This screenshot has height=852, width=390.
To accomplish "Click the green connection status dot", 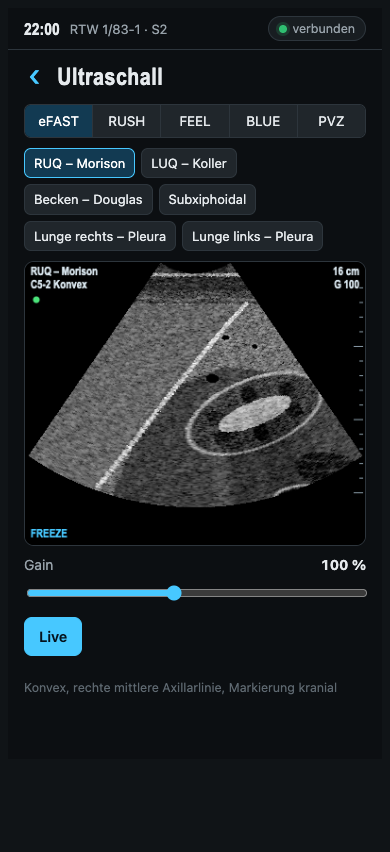I will click(x=282, y=29).
